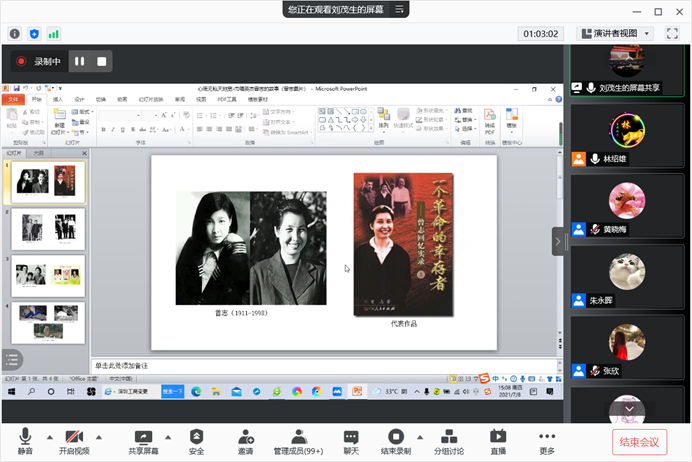Click 结束会议 to end meeting
Image resolution: width=692 pixels, height=462 pixels.
(x=638, y=442)
